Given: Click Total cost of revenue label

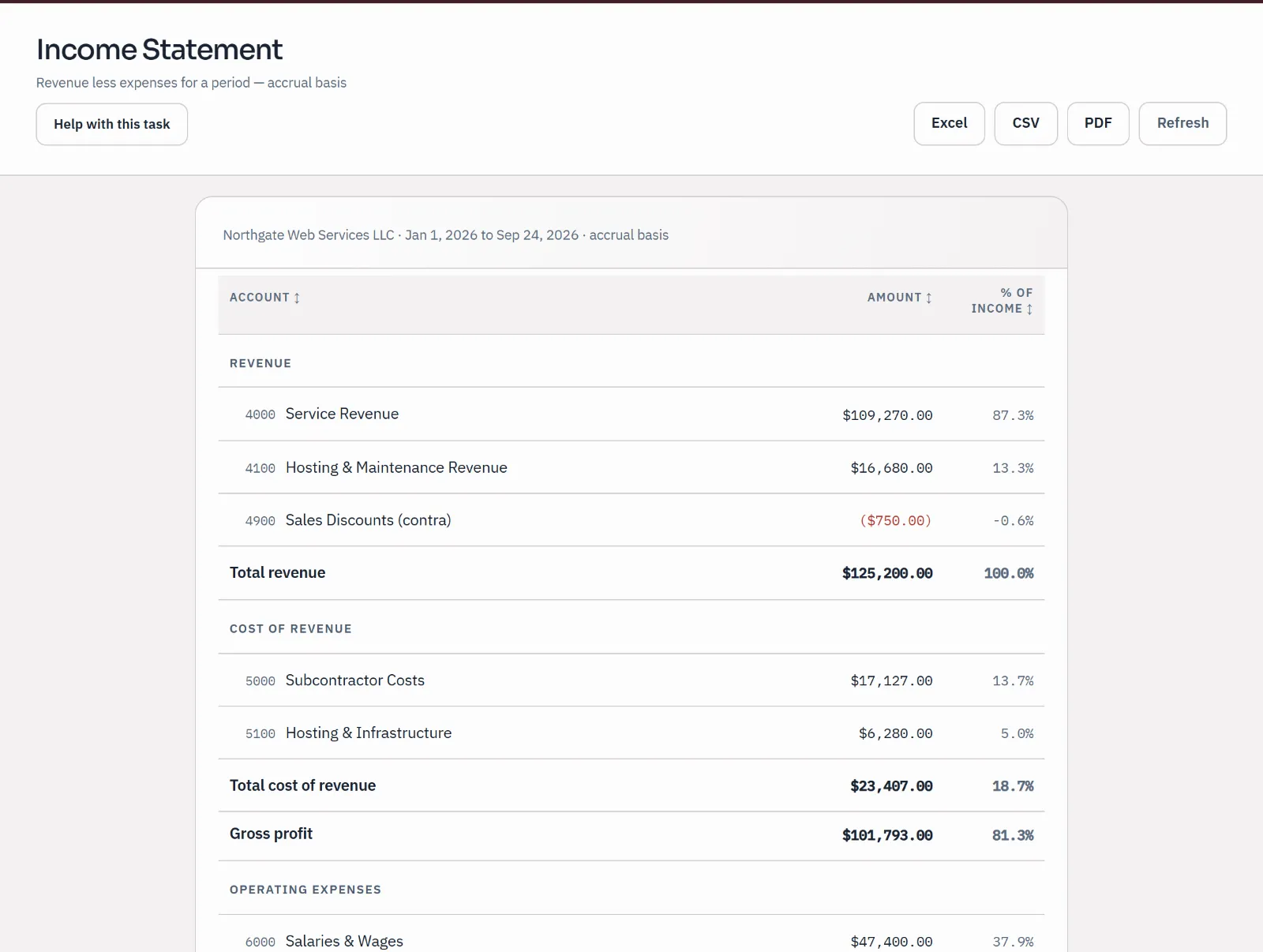Looking at the screenshot, I should [x=302, y=785].
